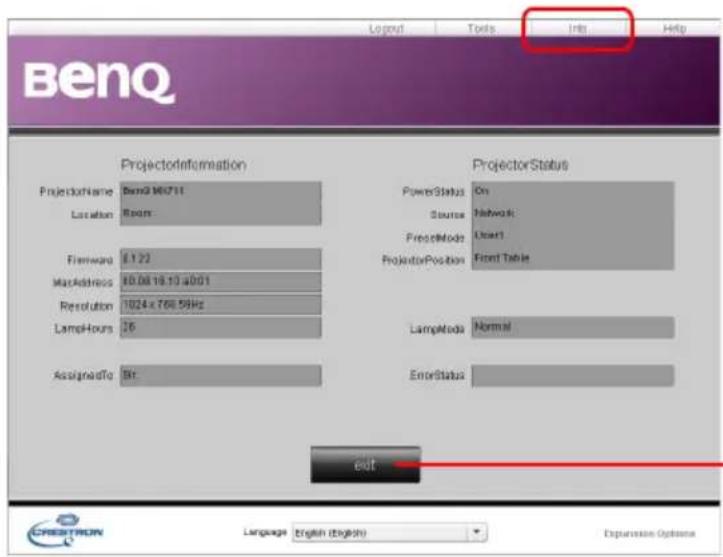Click the MacAddress value field
The height and width of the screenshot is (557, 723).
[x=220, y=281]
